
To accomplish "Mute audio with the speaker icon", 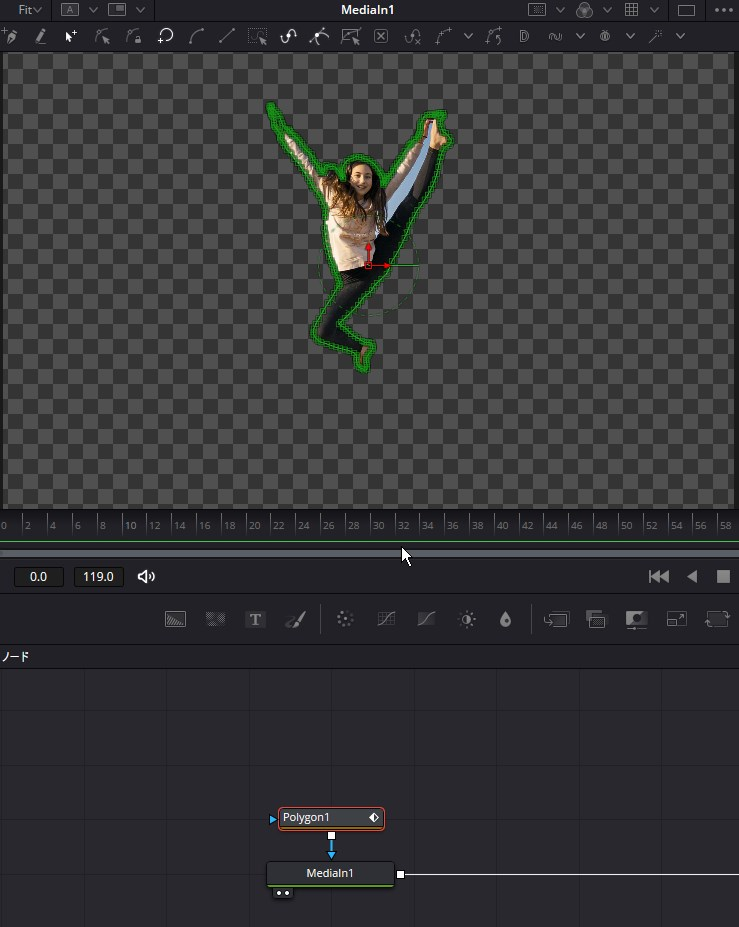I will [146, 576].
